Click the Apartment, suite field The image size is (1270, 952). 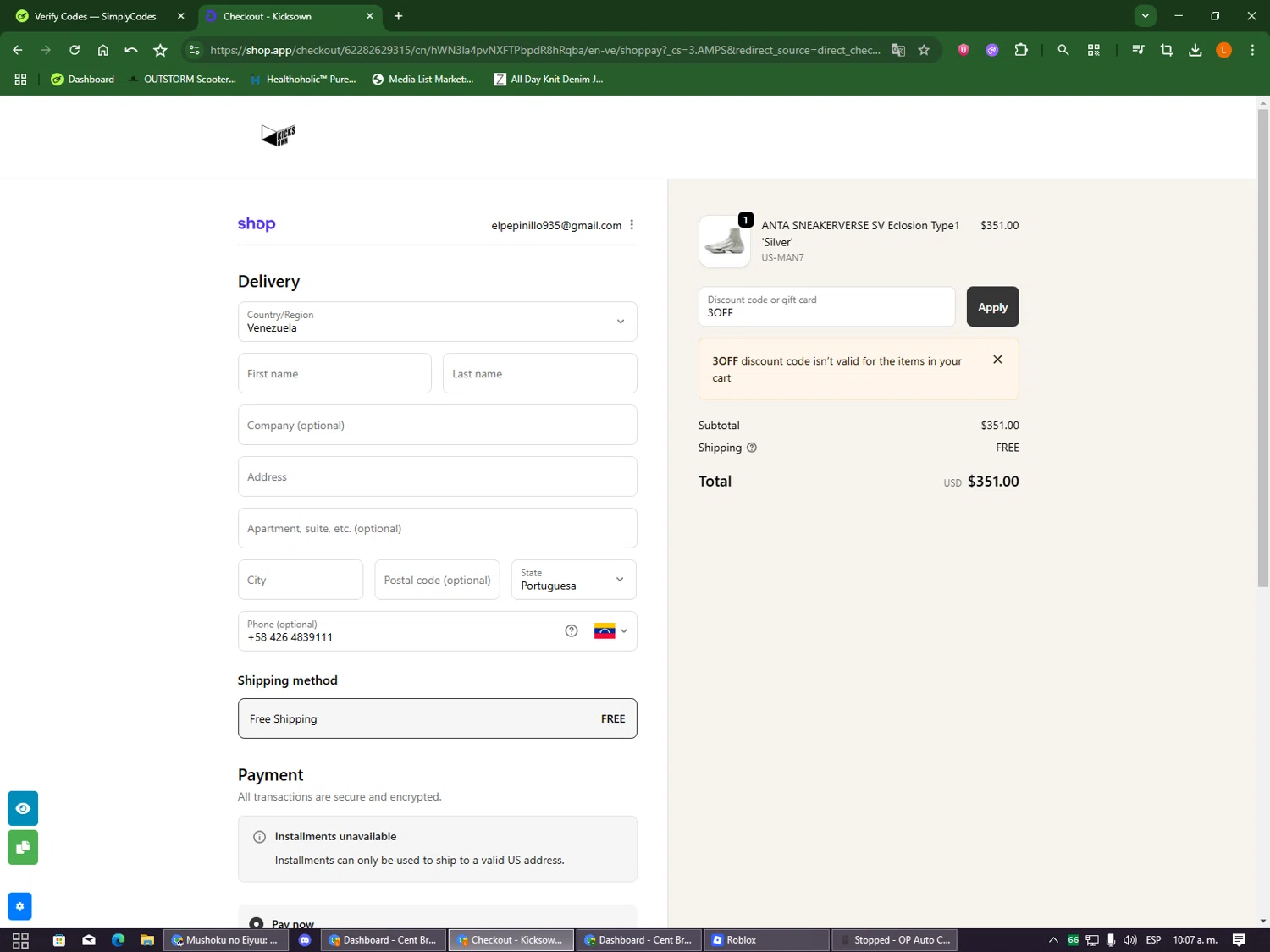(437, 528)
